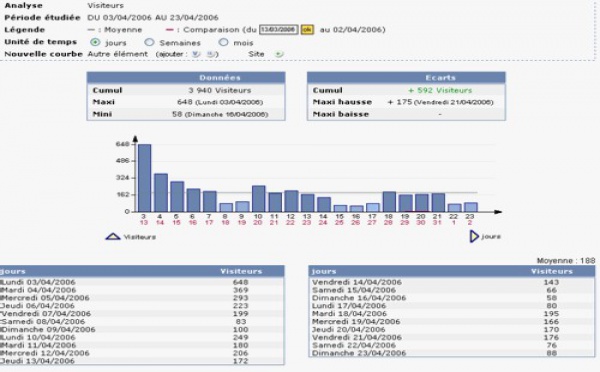Click second add icon next to ajouter
The image size is (600, 372).
[x=211, y=54]
